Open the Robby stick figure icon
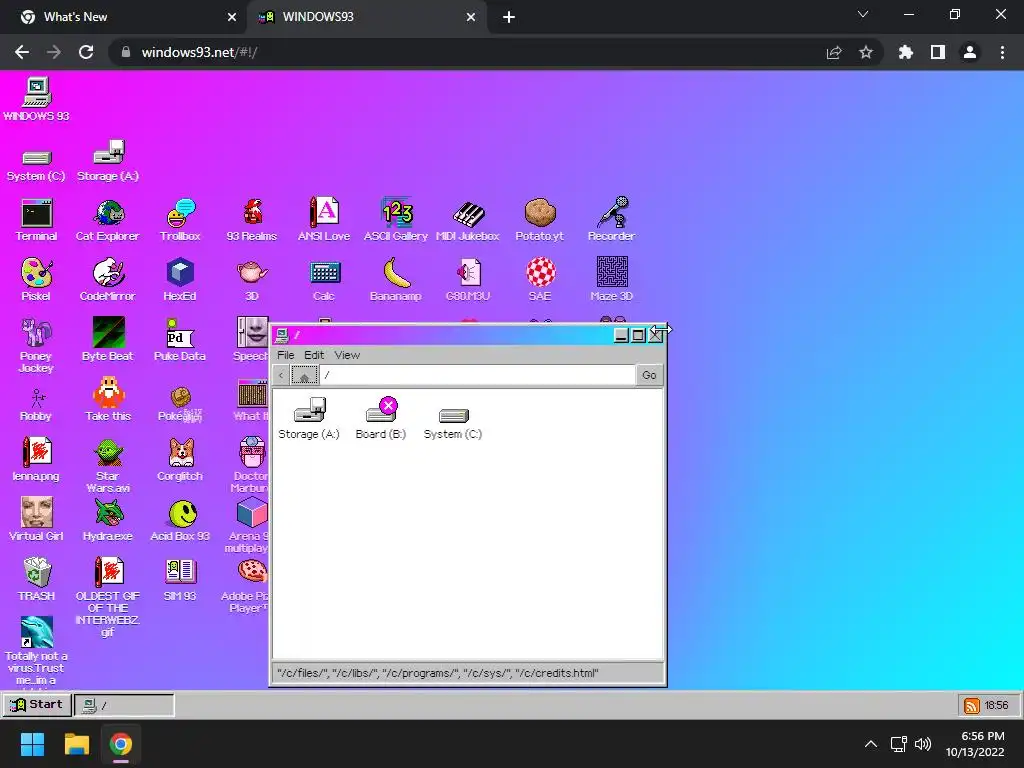1024x768 pixels. pos(37,405)
